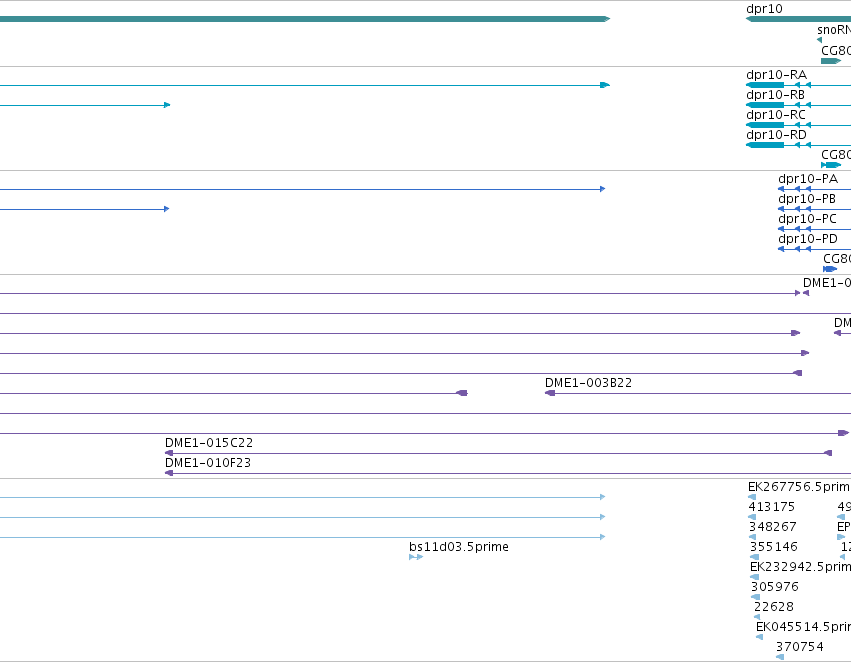Click the dpr10-RD transcript label
851x662 pixels.
click(x=776, y=135)
